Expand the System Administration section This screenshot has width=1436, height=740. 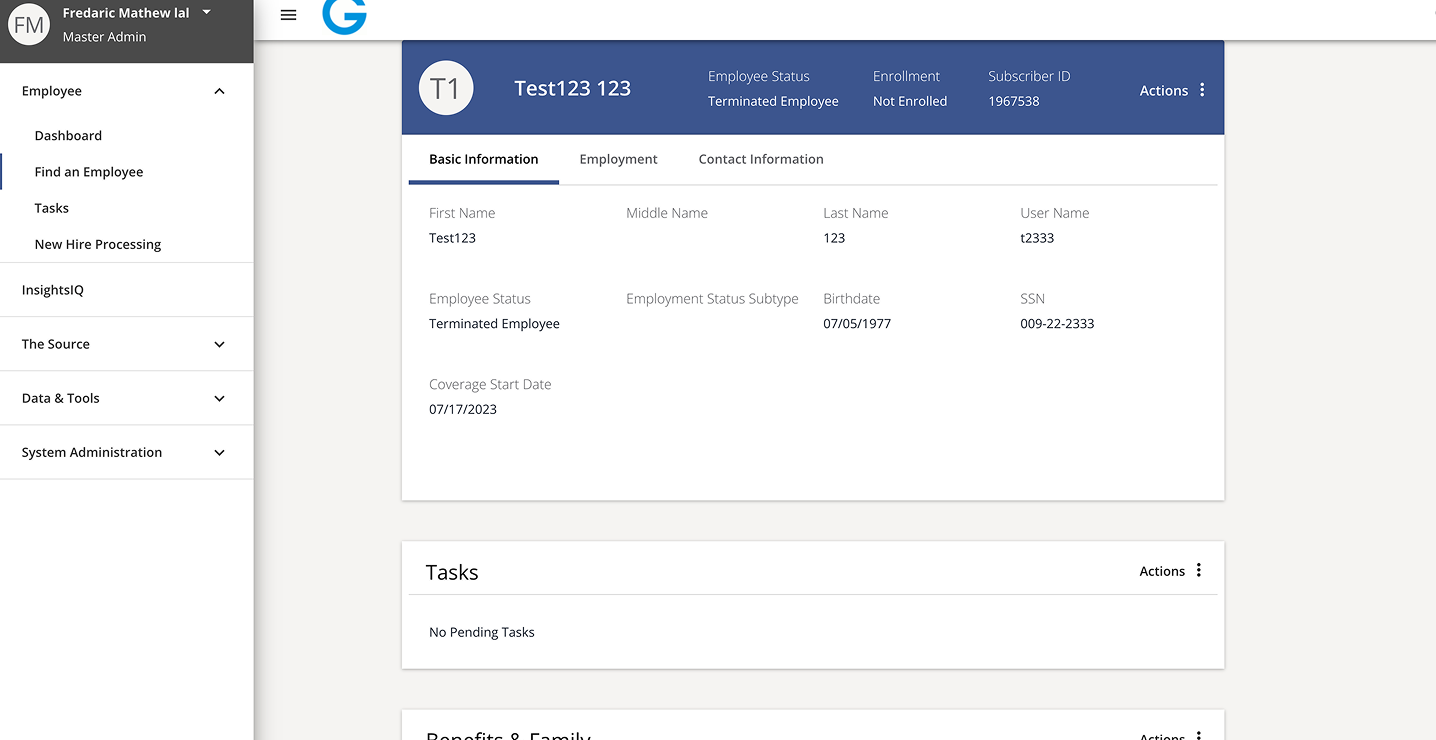click(219, 452)
